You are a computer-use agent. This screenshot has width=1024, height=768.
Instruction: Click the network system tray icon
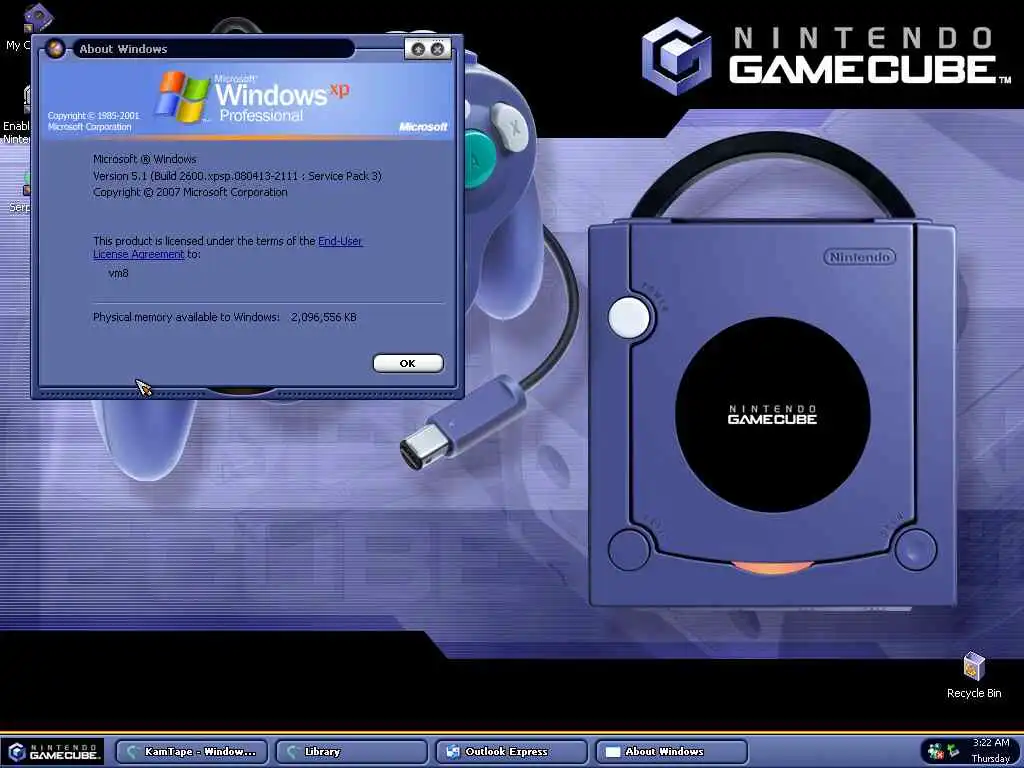tap(953, 751)
